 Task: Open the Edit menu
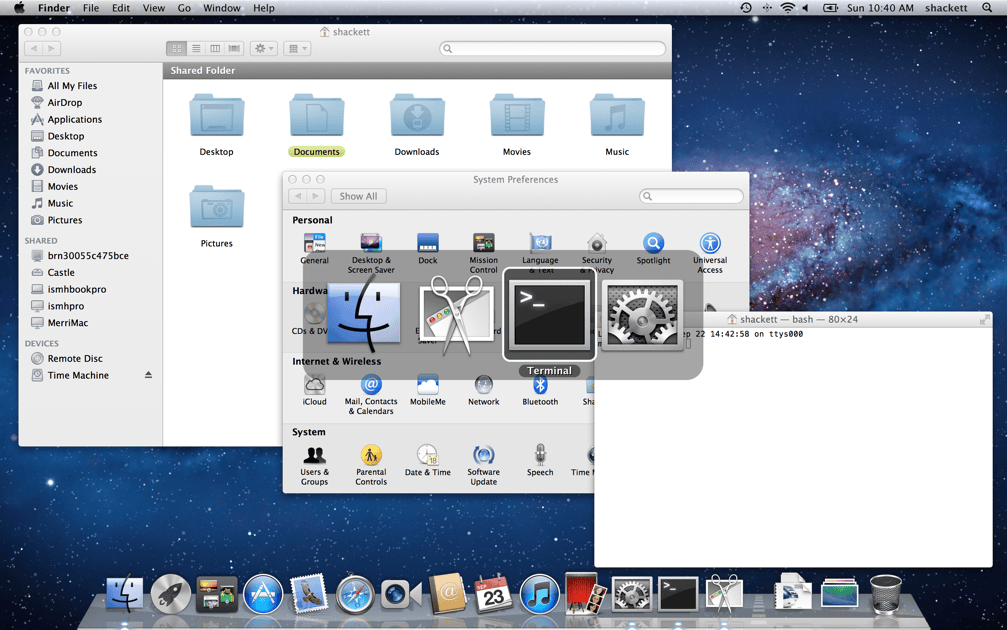pos(121,8)
